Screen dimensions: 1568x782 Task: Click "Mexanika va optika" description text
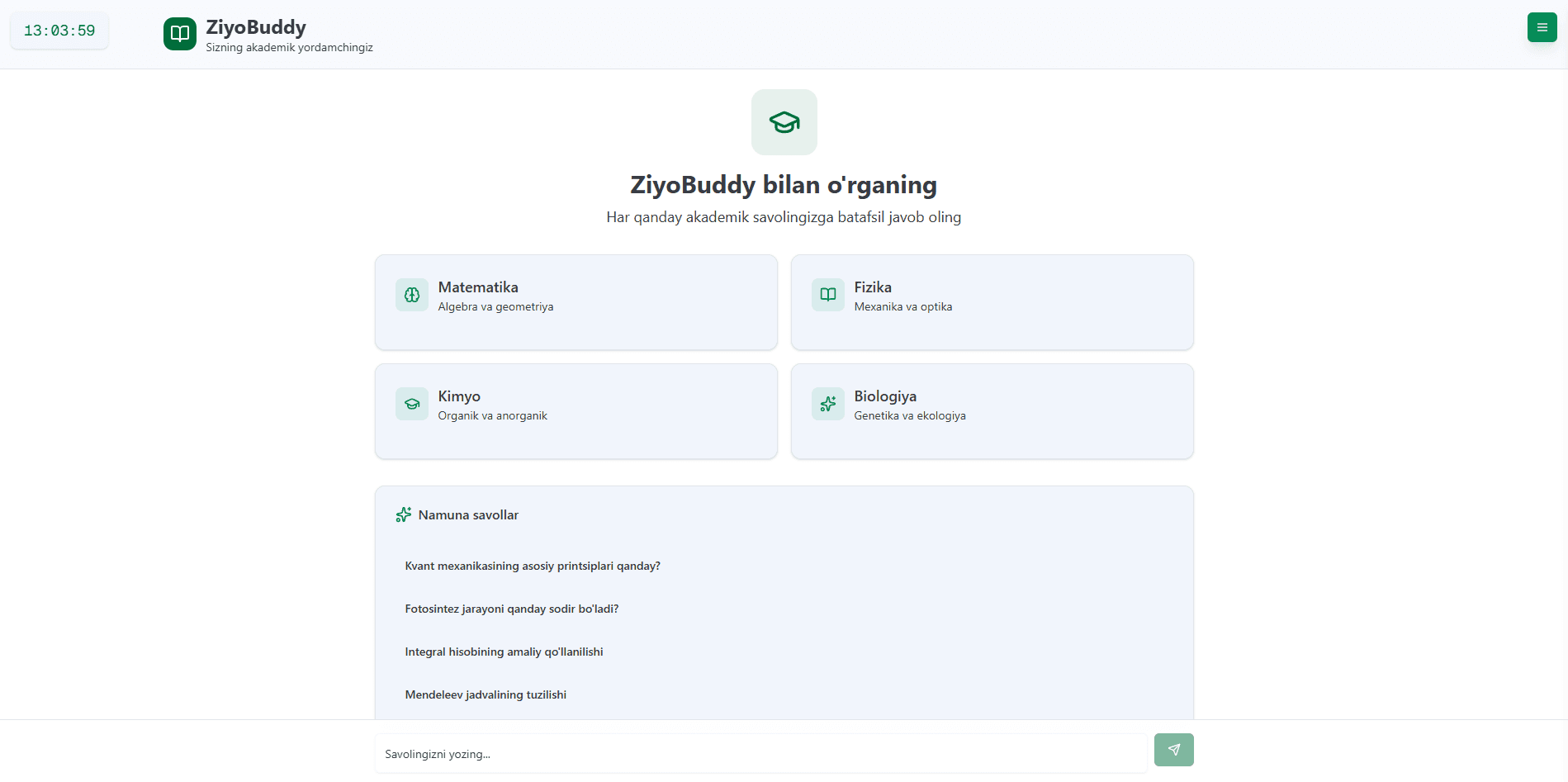coord(903,306)
